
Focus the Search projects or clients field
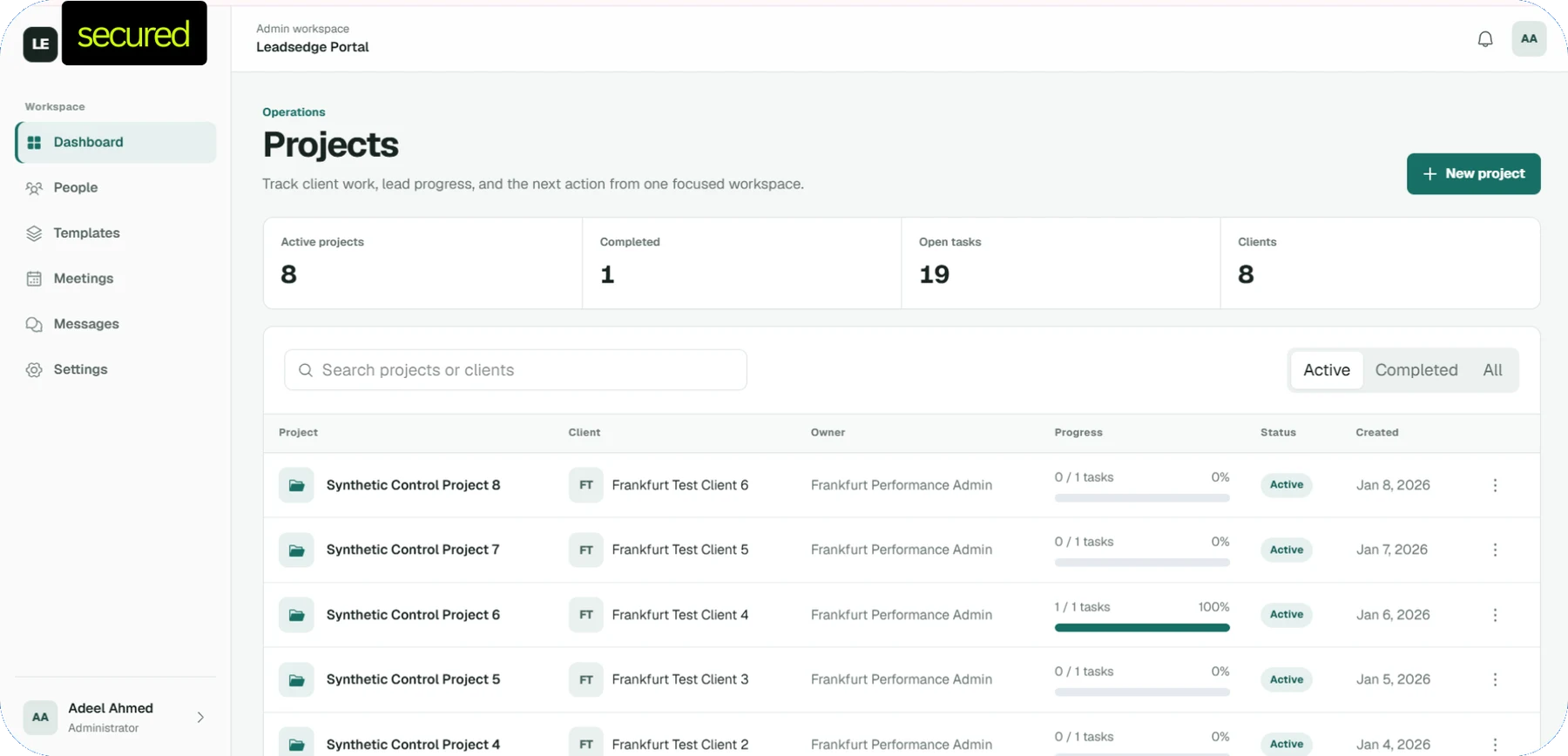pos(516,370)
